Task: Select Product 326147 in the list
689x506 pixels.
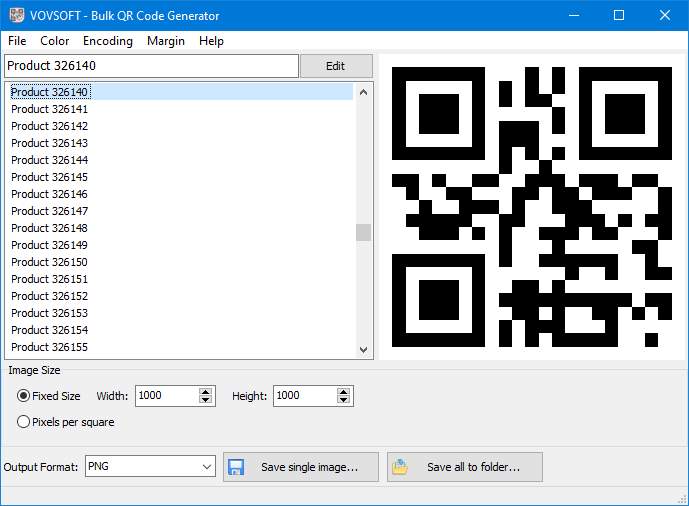Action: click(x=50, y=211)
